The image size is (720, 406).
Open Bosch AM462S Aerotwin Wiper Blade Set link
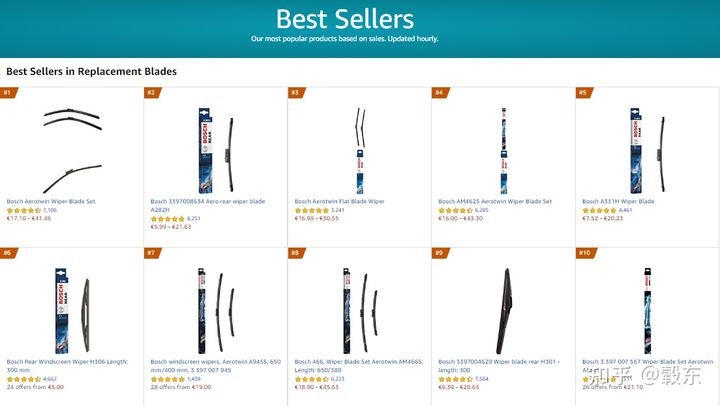[495, 201]
